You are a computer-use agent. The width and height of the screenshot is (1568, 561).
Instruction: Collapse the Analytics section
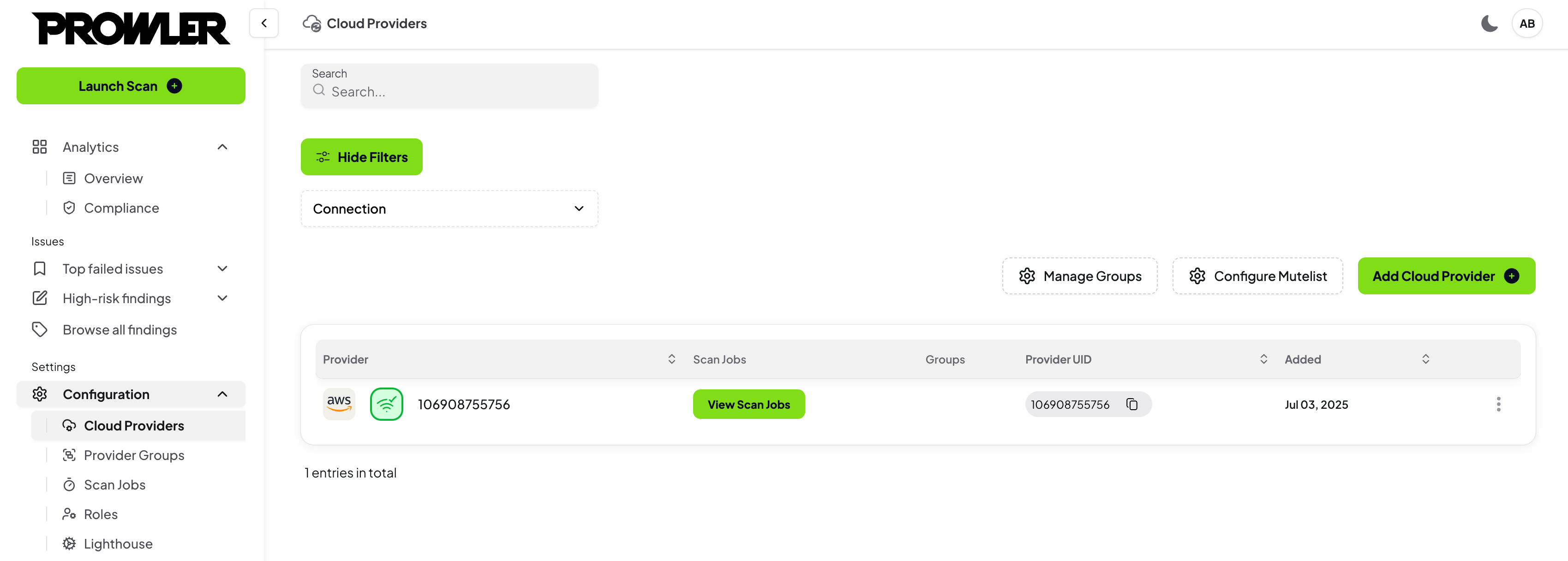(222, 147)
